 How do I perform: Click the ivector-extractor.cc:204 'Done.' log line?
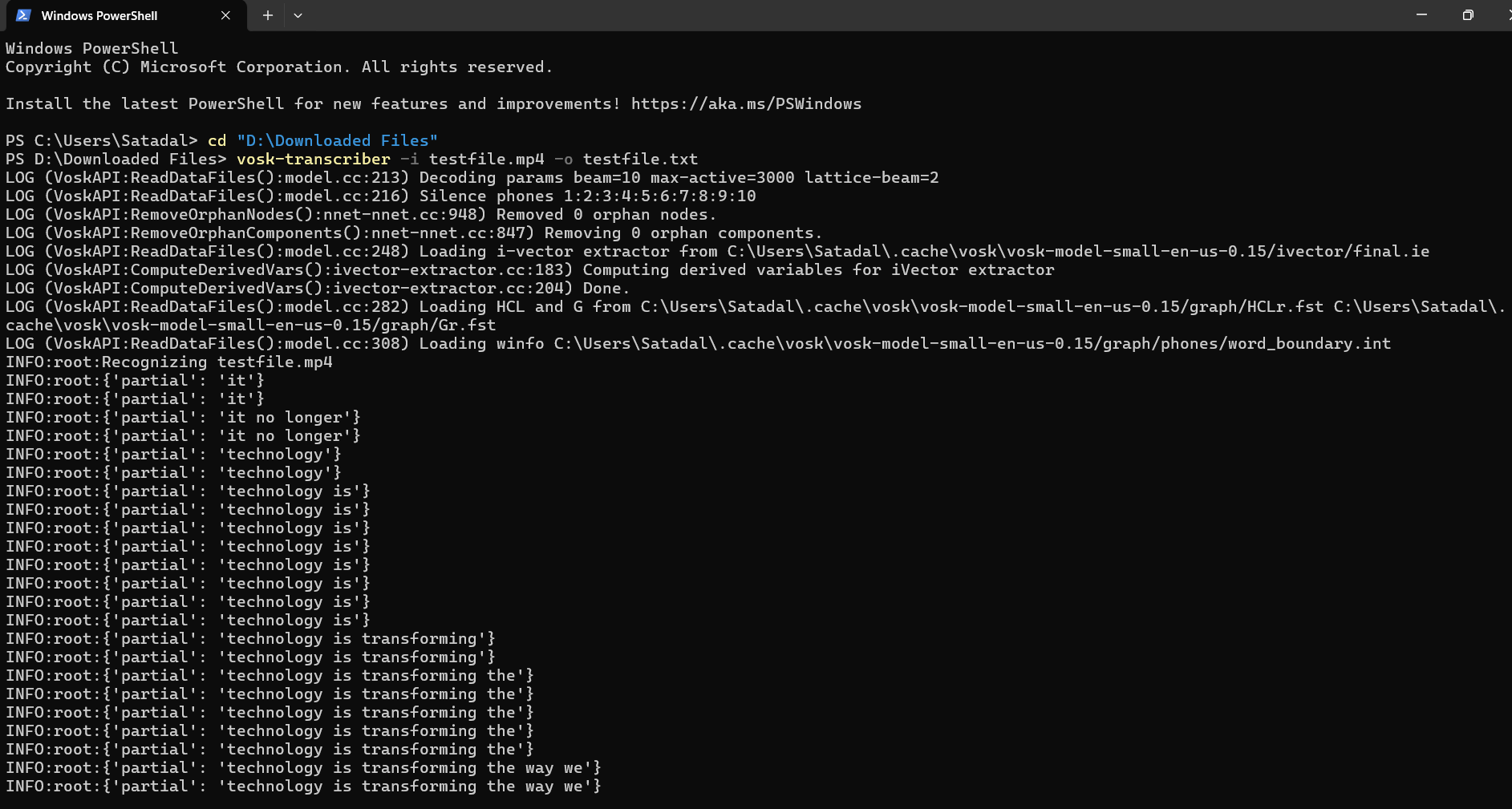tap(318, 288)
